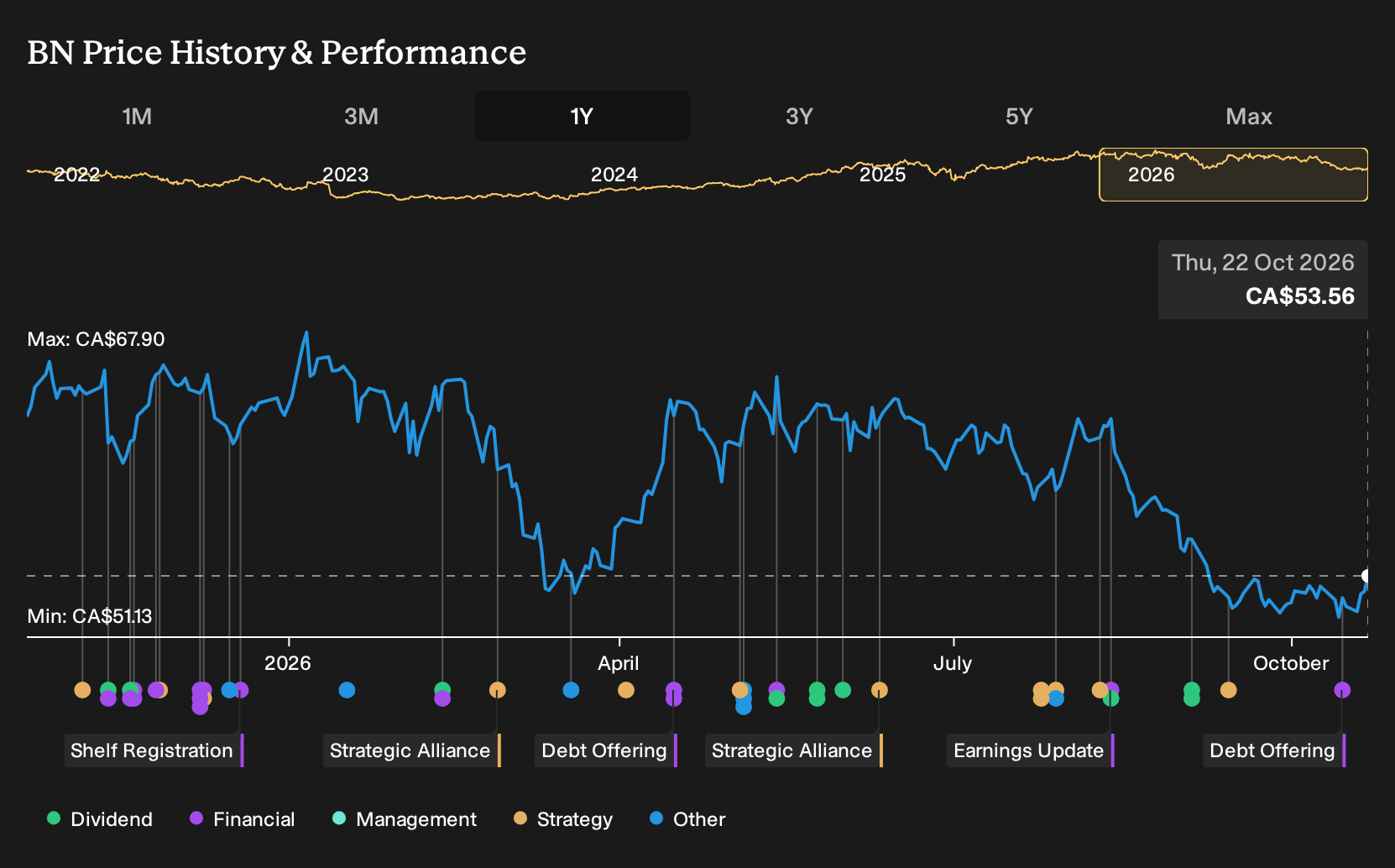
Task: Click the 2022 year on overview timeline
Action: [76, 175]
